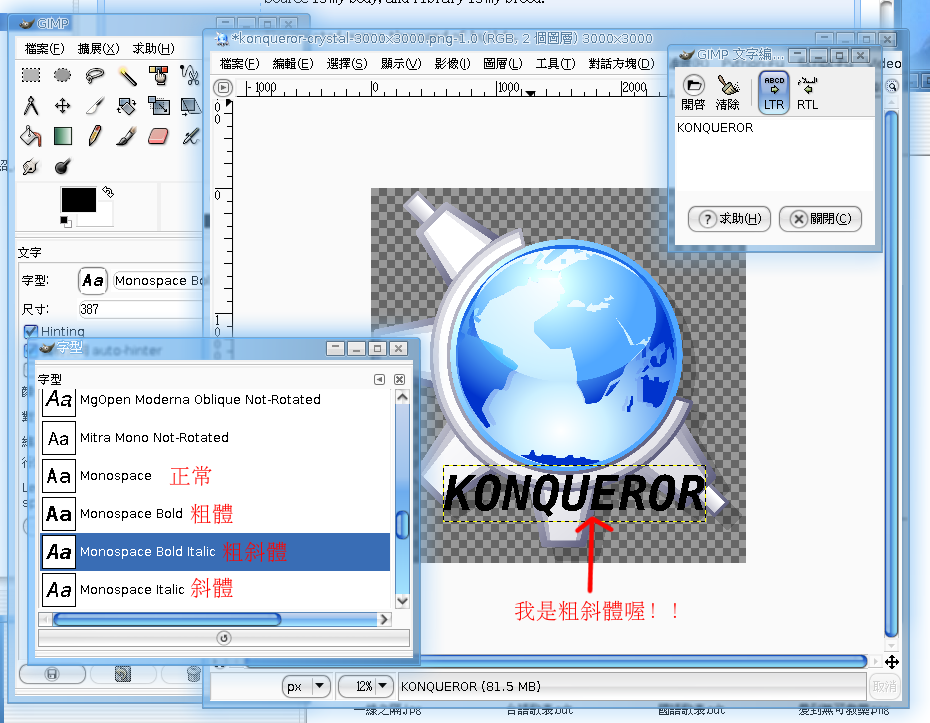Click image navigation cross icon

(x=891, y=662)
